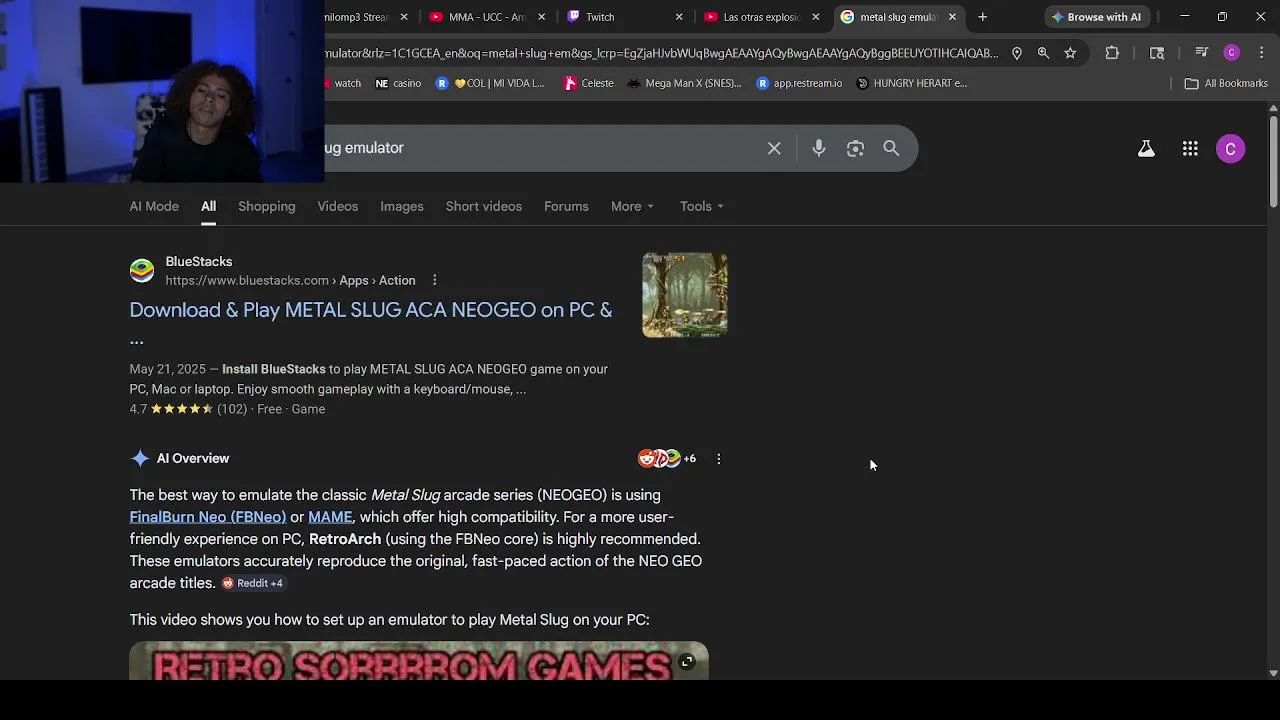
Task: Open the Mega Man X (SNES) bookmark
Action: [x=684, y=83]
